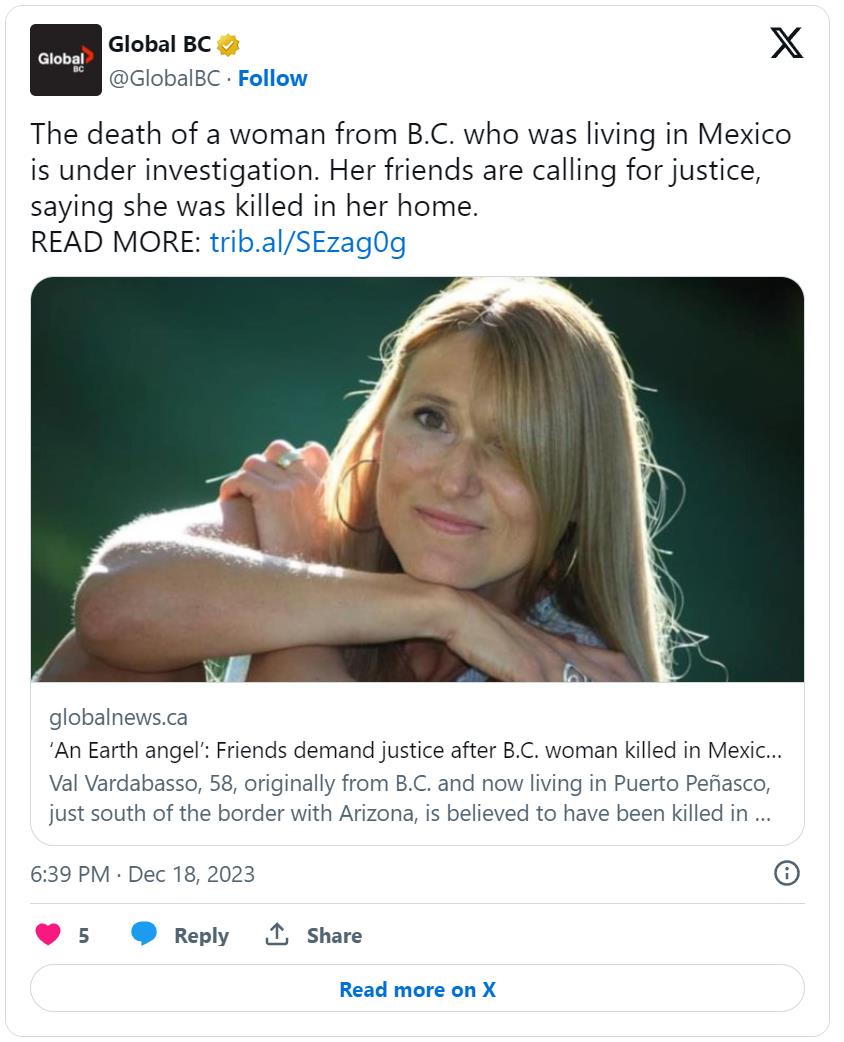Click the share upload arrow icon
Screen dimensions: 844x1042
pos(277,935)
